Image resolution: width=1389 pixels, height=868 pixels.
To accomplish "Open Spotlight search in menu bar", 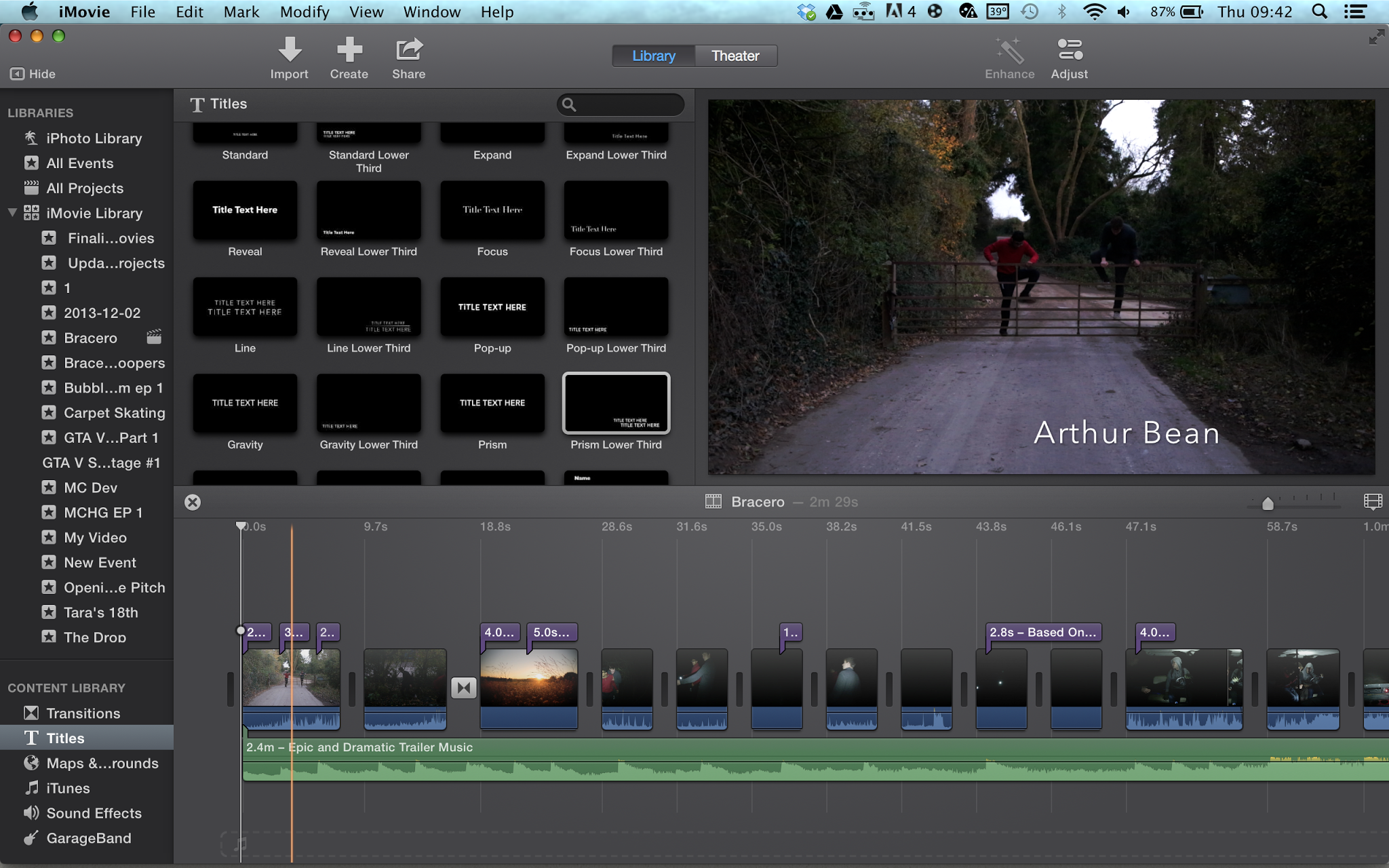I will (x=1319, y=12).
